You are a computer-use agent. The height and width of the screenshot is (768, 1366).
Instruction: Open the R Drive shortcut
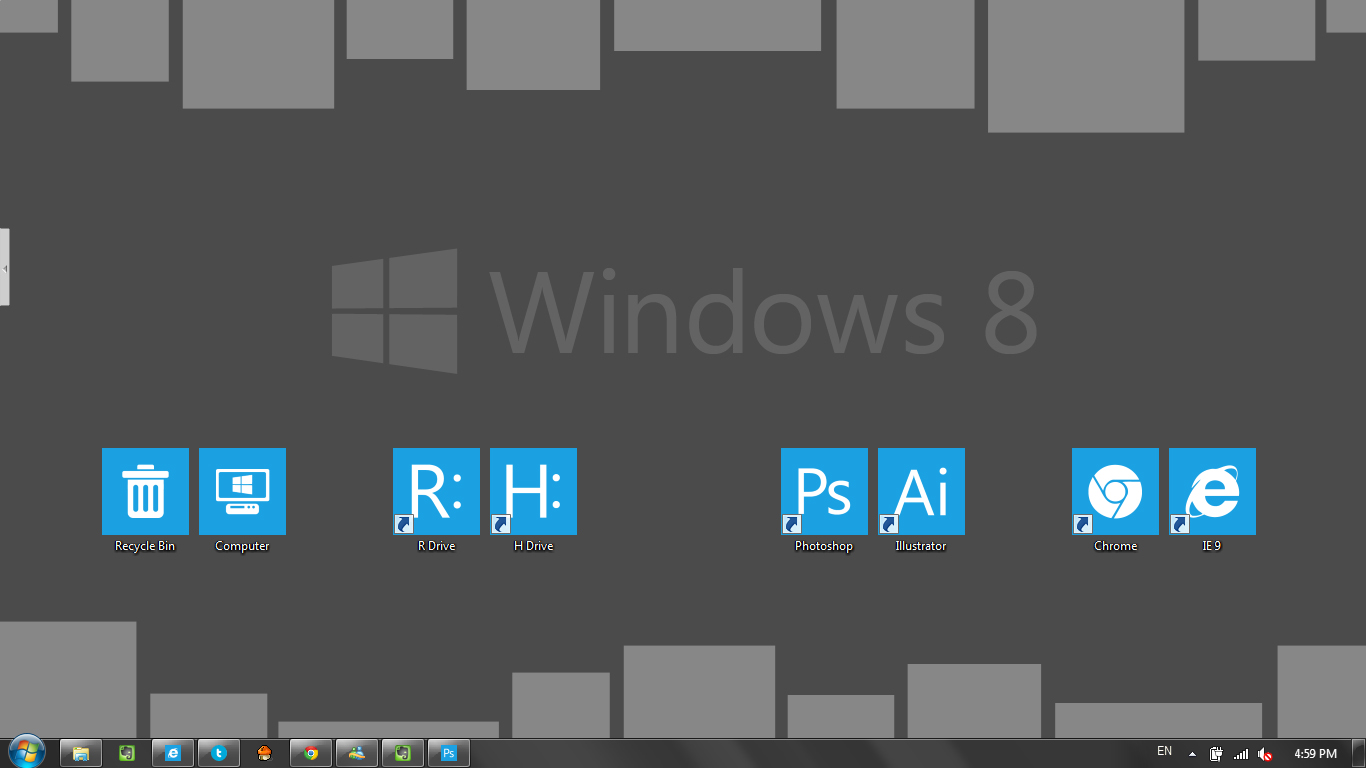[436, 491]
